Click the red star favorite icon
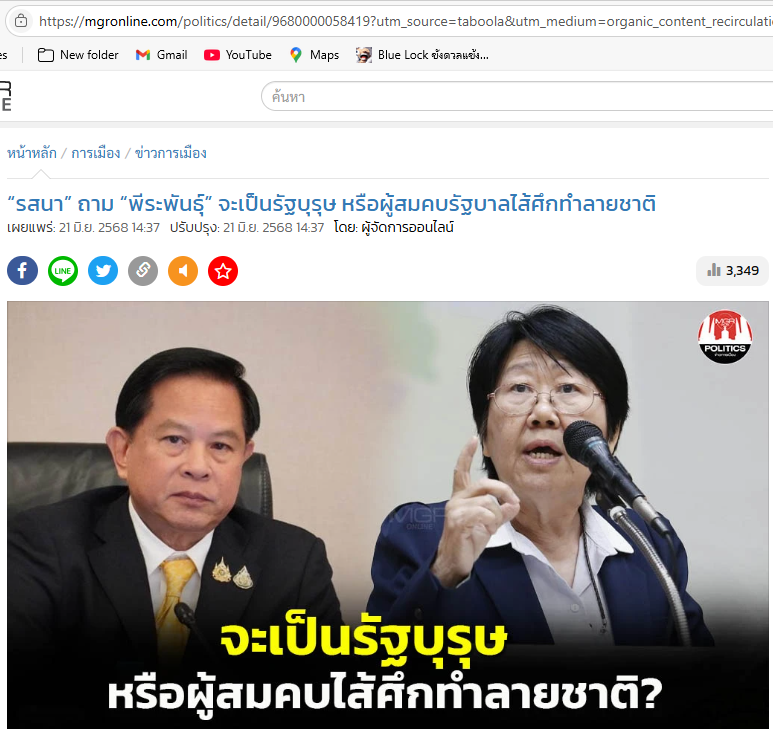773x736 pixels. 223,271
